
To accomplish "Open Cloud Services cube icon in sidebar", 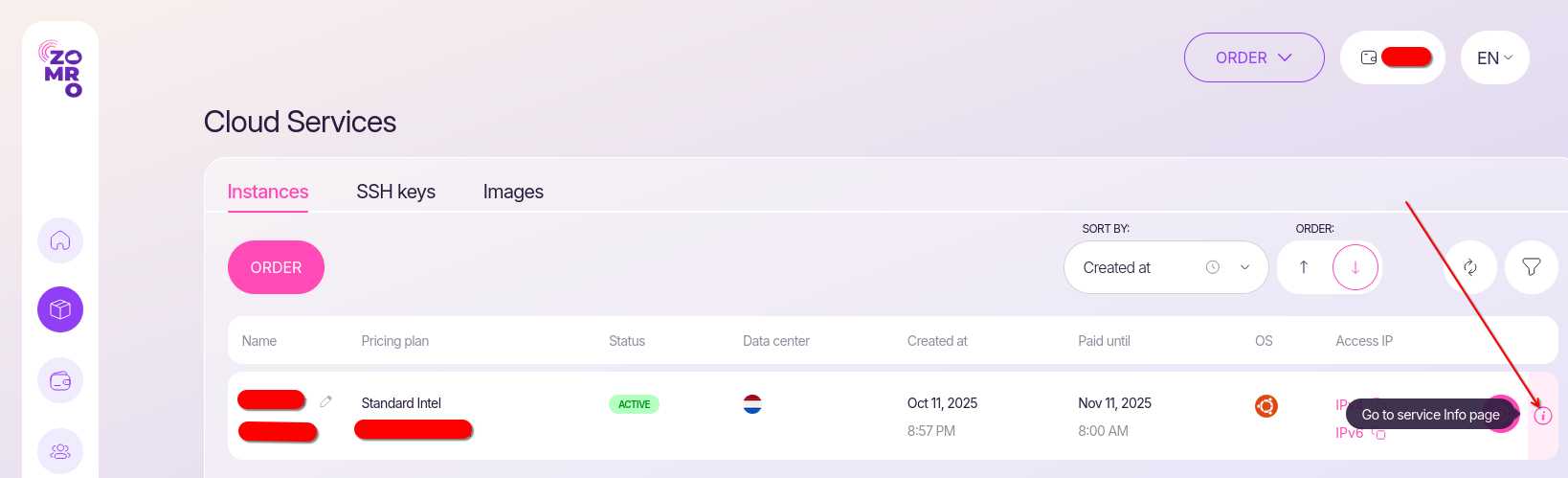I will pos(60,309).
